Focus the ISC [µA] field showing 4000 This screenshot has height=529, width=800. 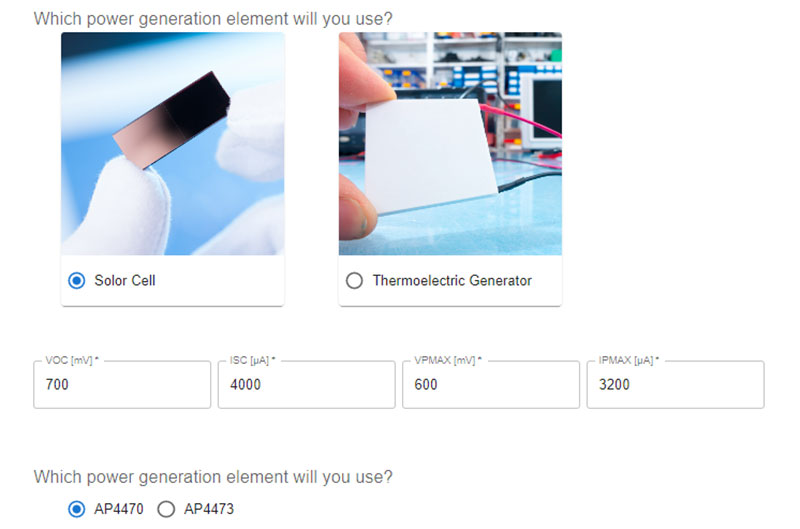click(x=307, y=385)
